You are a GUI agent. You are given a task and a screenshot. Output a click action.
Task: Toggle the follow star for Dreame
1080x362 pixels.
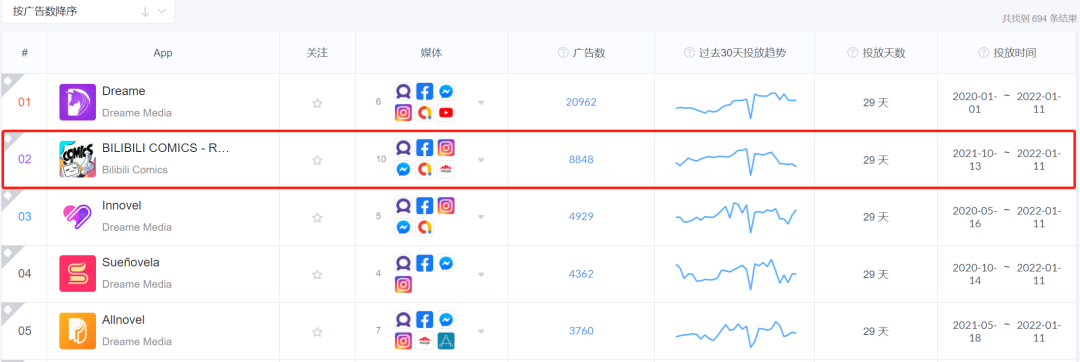(317, 103)
